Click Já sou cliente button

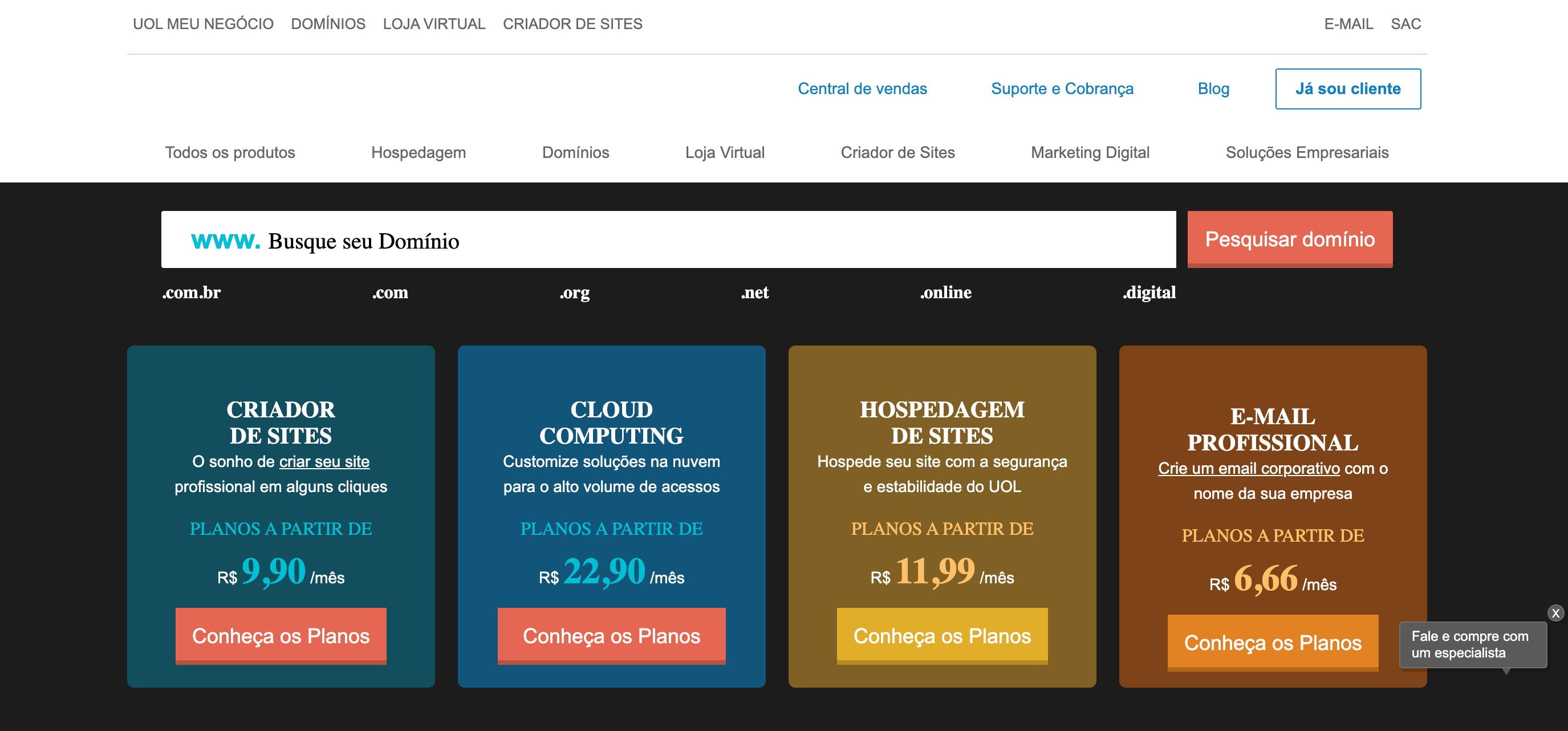[1348, 89]
